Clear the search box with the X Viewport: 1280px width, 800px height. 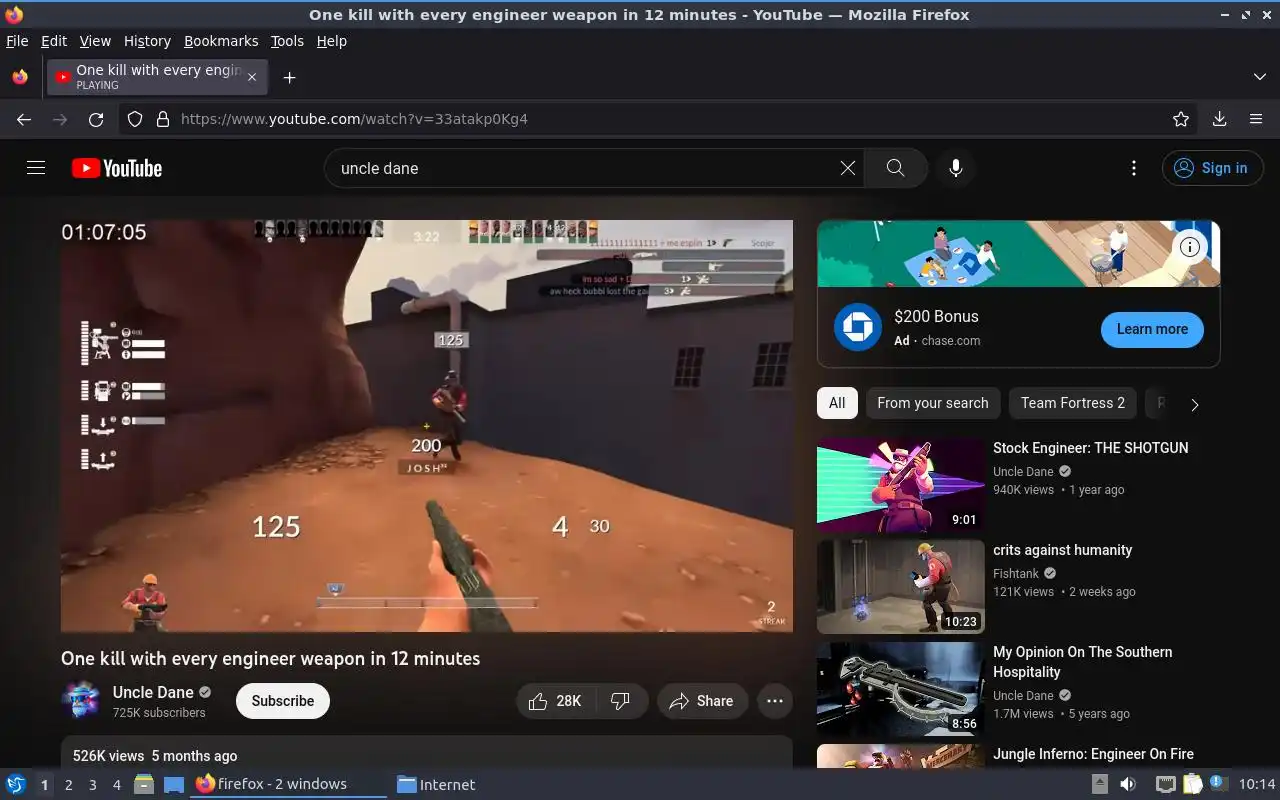(x=848, y=168)
